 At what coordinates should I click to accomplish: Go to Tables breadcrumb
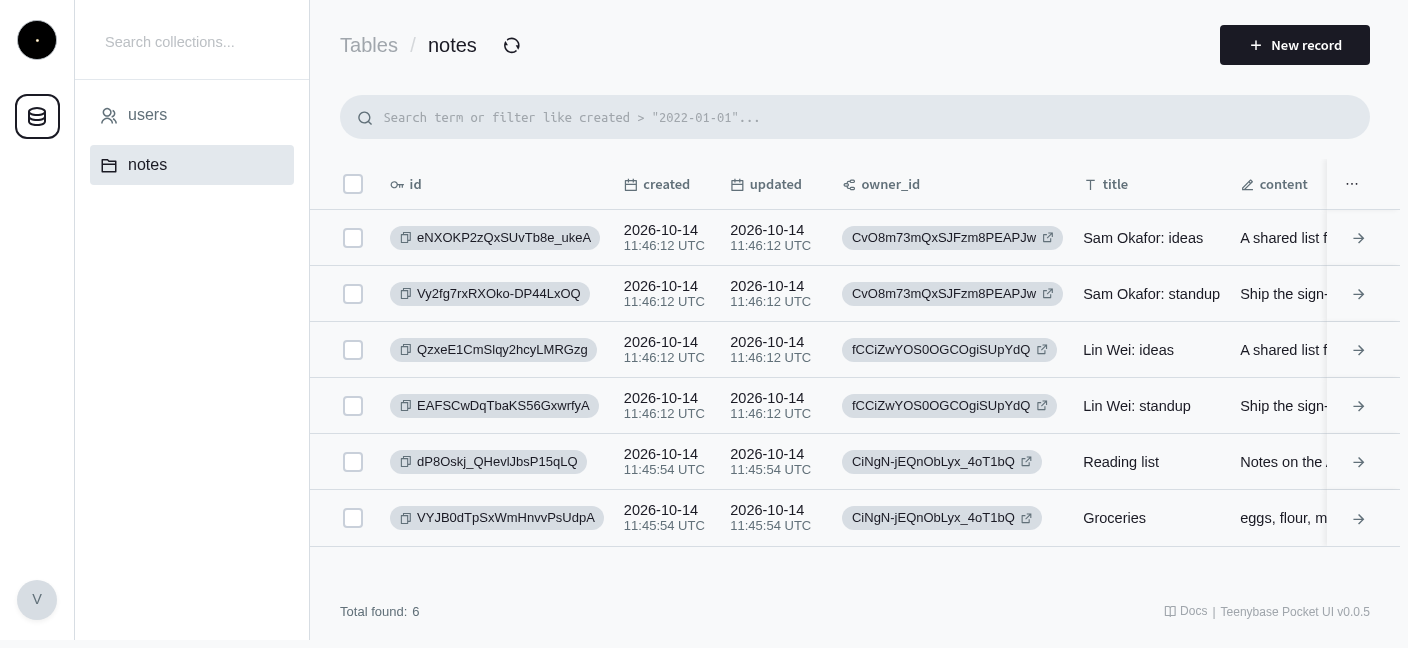(369, 45)
